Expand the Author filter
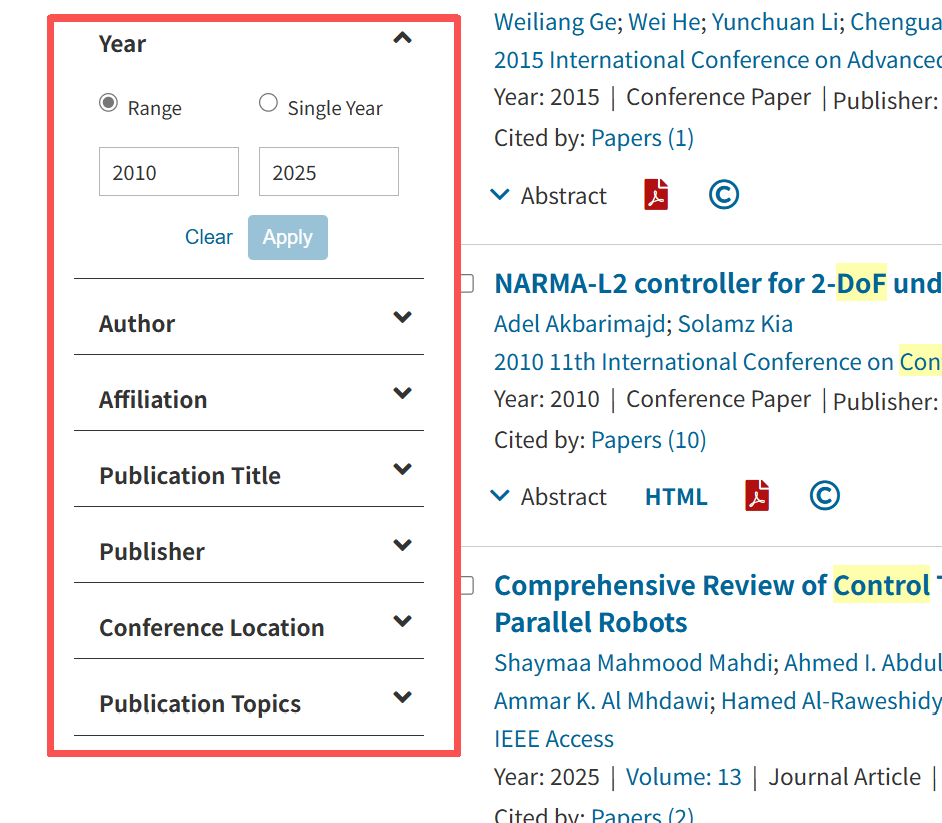Image resolution: width=942 pixels, height=823 pixels. pos(402,318)
